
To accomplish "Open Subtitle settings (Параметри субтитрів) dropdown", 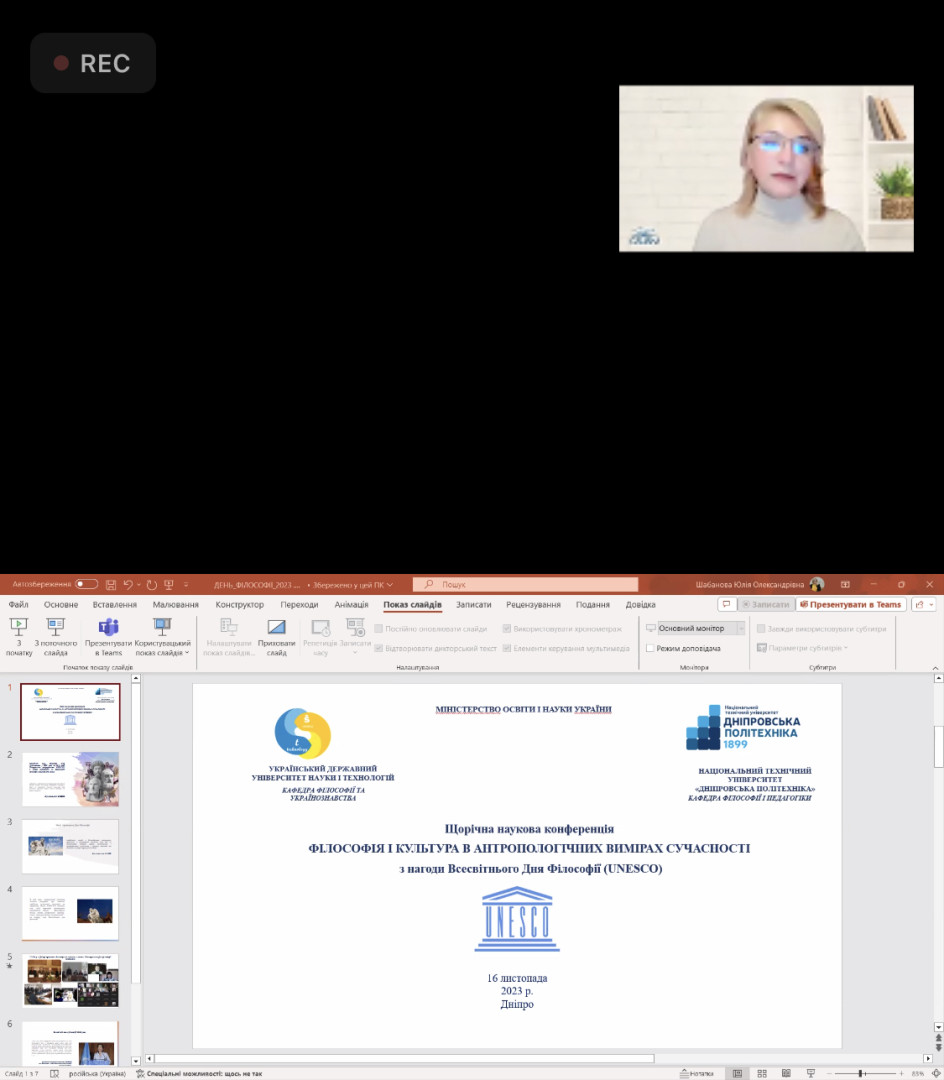I will pyautogui.click(x=803, y=648).
